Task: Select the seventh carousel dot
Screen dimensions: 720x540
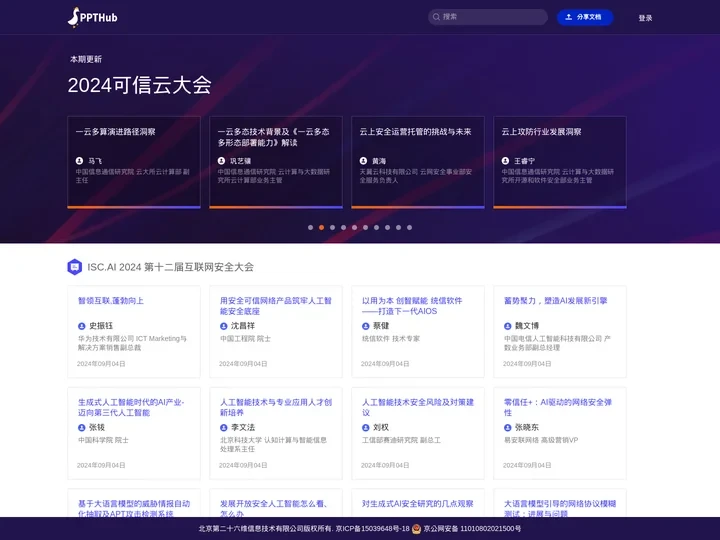Action: (x=377, y=227)
